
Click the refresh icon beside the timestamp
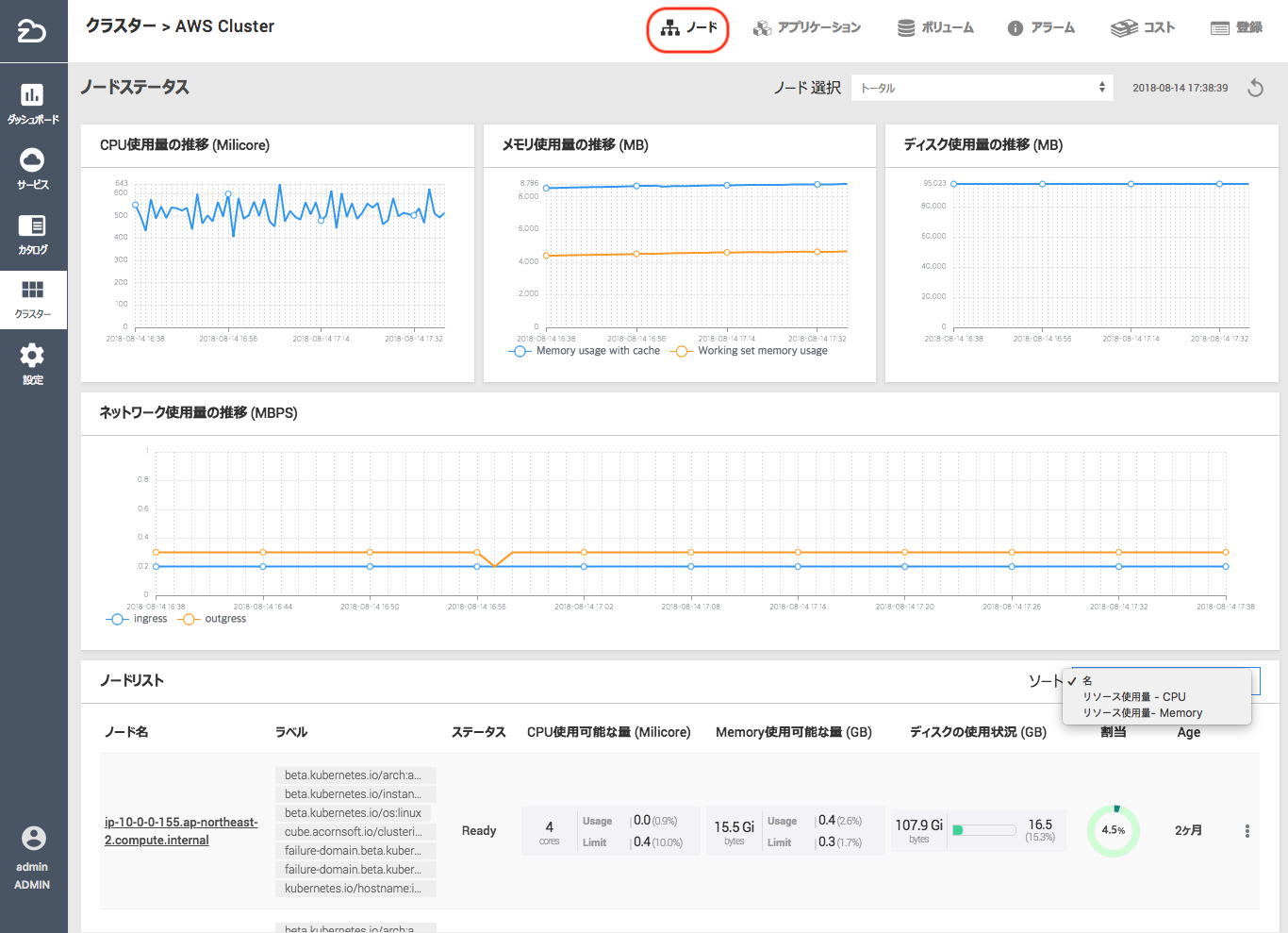point(1255,88)
